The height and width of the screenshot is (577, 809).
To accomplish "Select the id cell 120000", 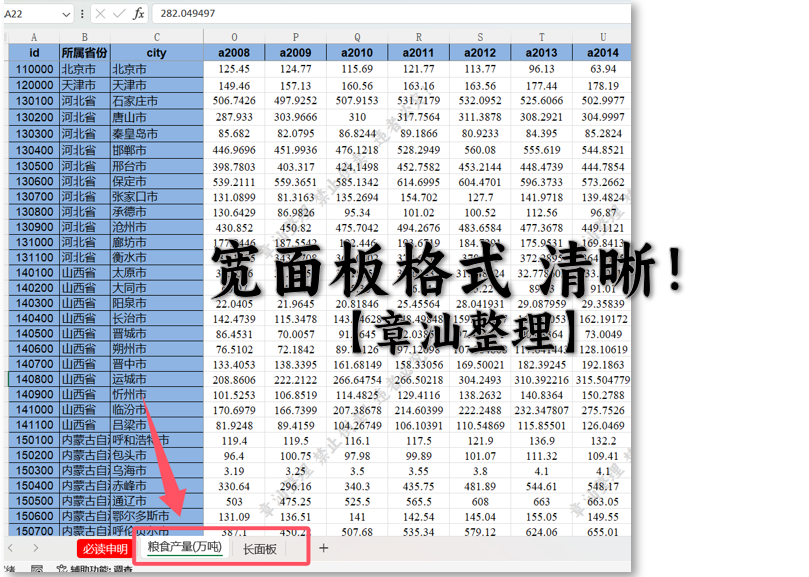I will (34, 85).
